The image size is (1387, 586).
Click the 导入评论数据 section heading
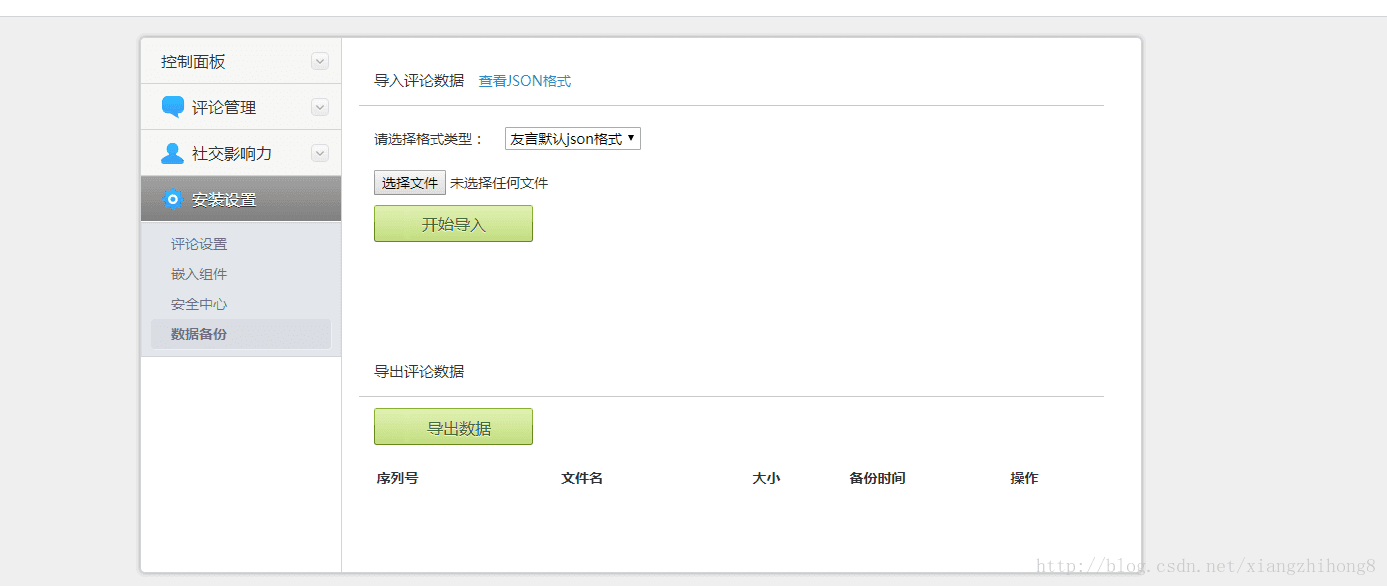[419, 81]
